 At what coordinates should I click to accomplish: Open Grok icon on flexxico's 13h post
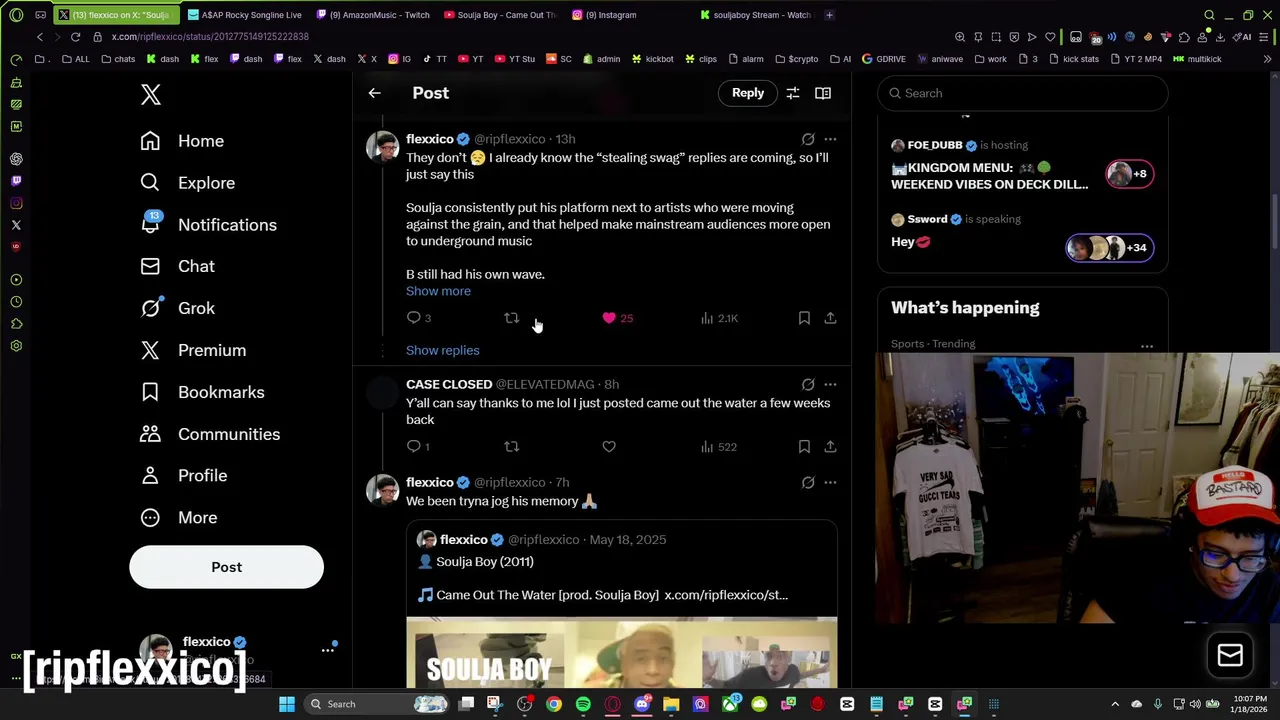(808, 139)
